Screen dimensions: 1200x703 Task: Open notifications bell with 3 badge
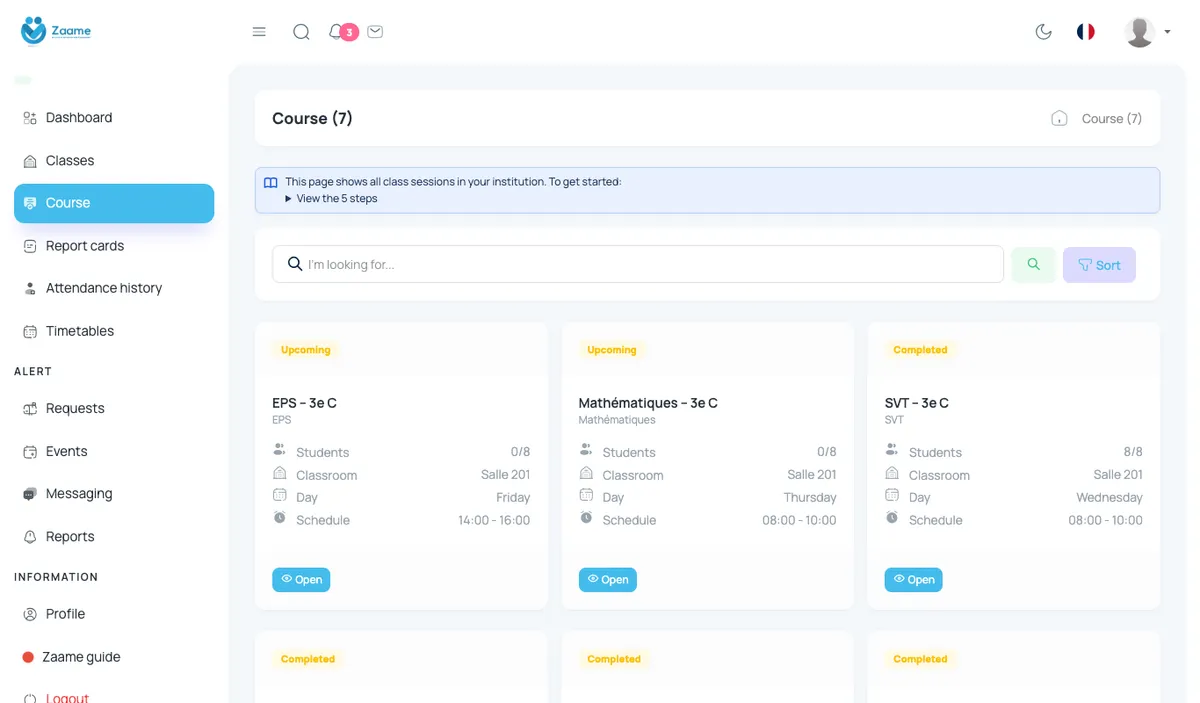(x=342, y=32)
